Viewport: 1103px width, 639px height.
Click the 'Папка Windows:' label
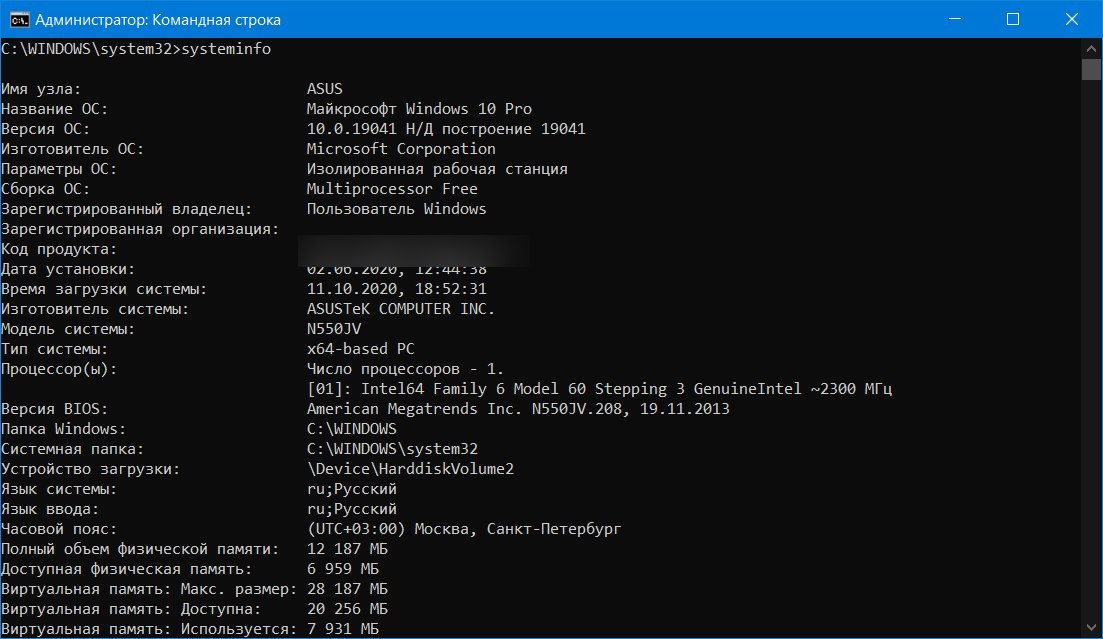63,429
